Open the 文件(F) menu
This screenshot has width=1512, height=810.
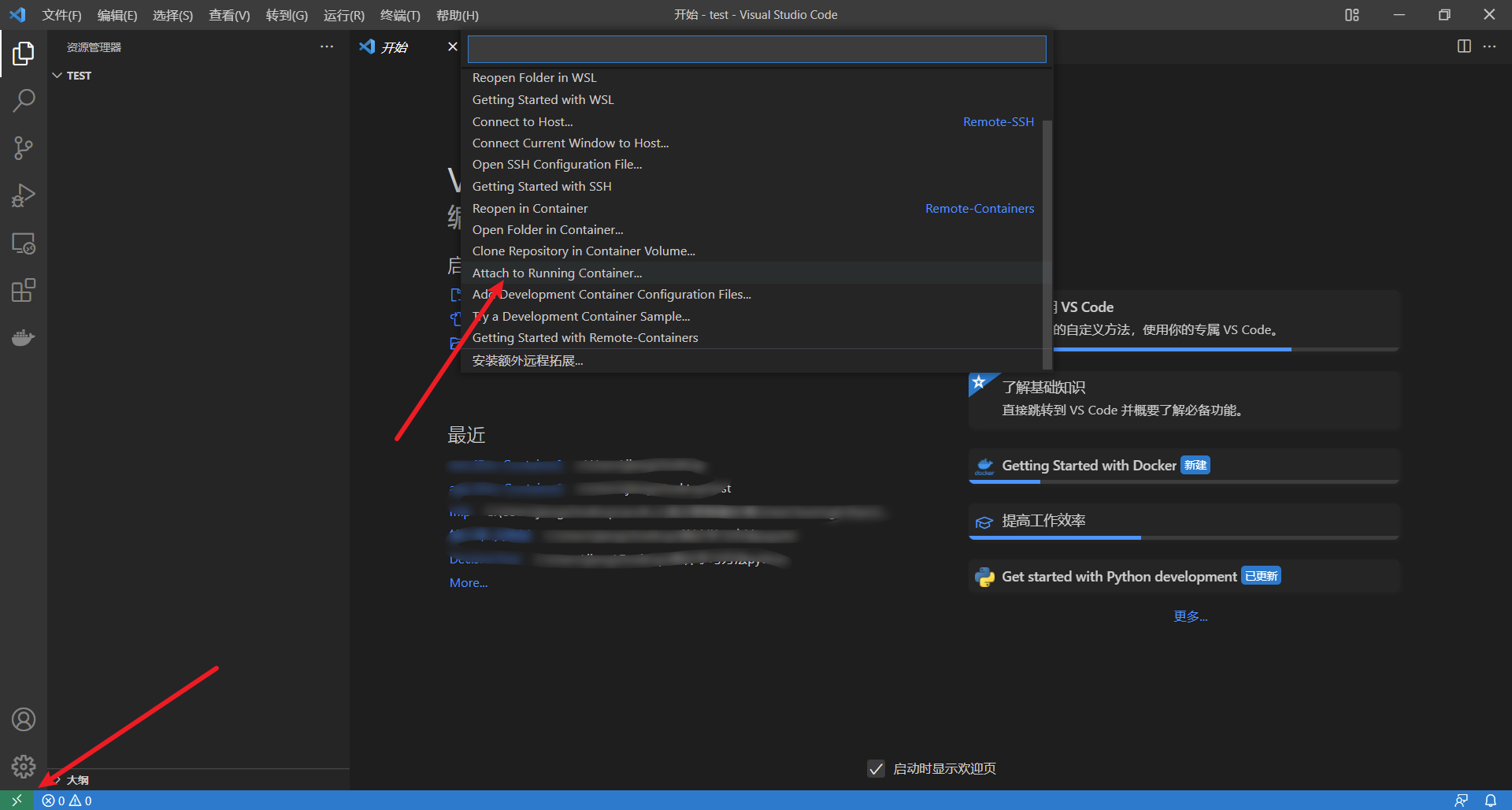(61, 15)
